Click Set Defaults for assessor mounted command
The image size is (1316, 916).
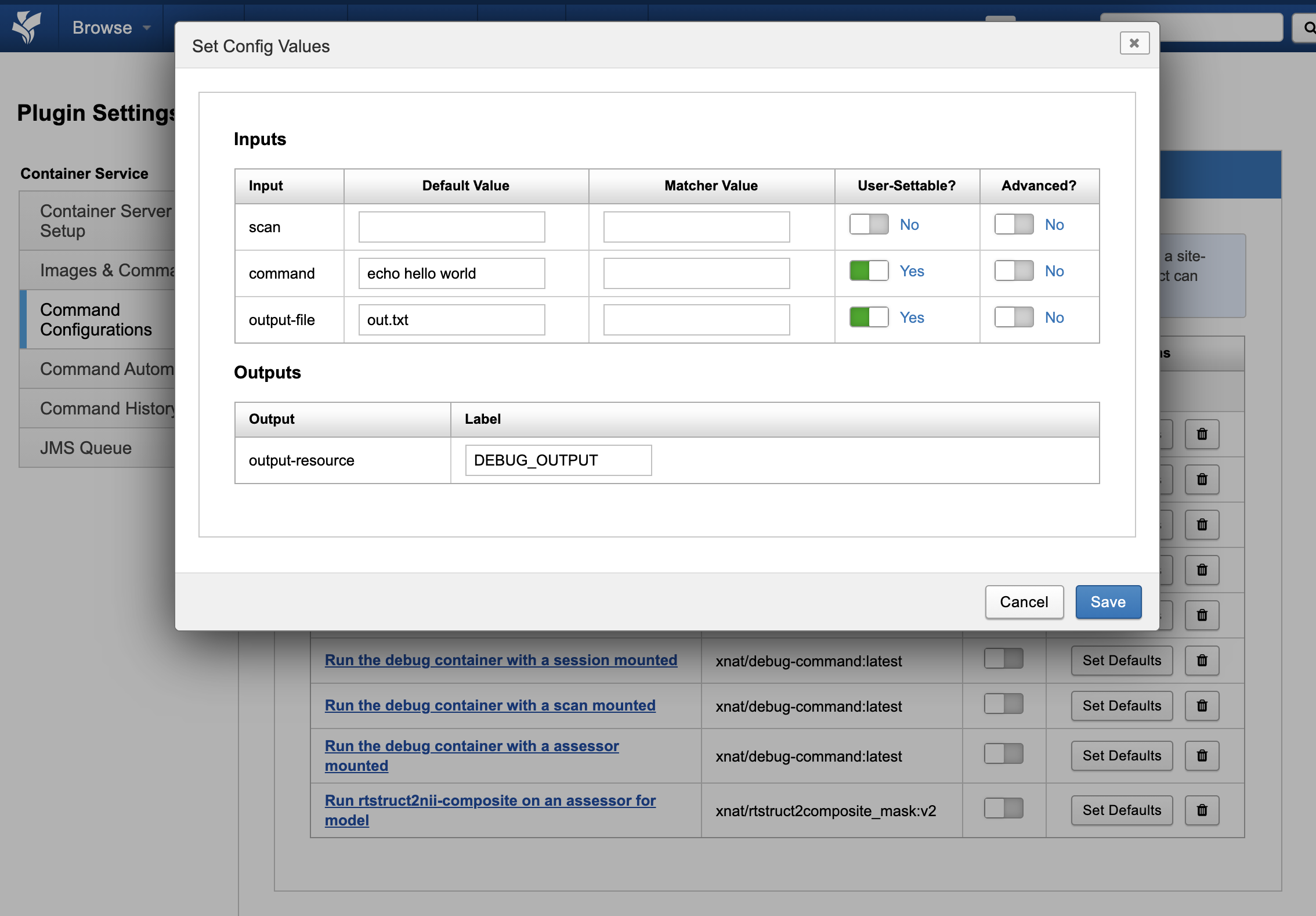1121,756
